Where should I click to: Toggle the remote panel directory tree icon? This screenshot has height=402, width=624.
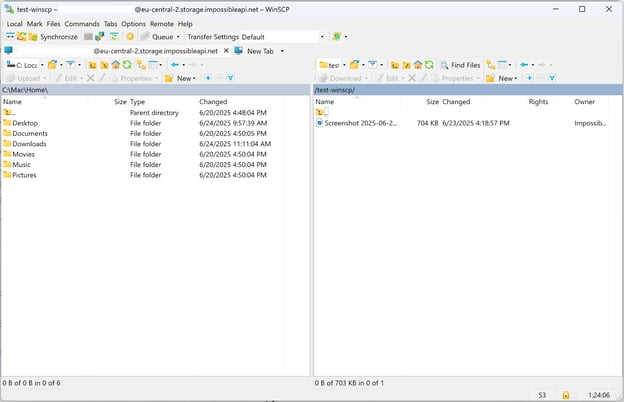(491, 65)
